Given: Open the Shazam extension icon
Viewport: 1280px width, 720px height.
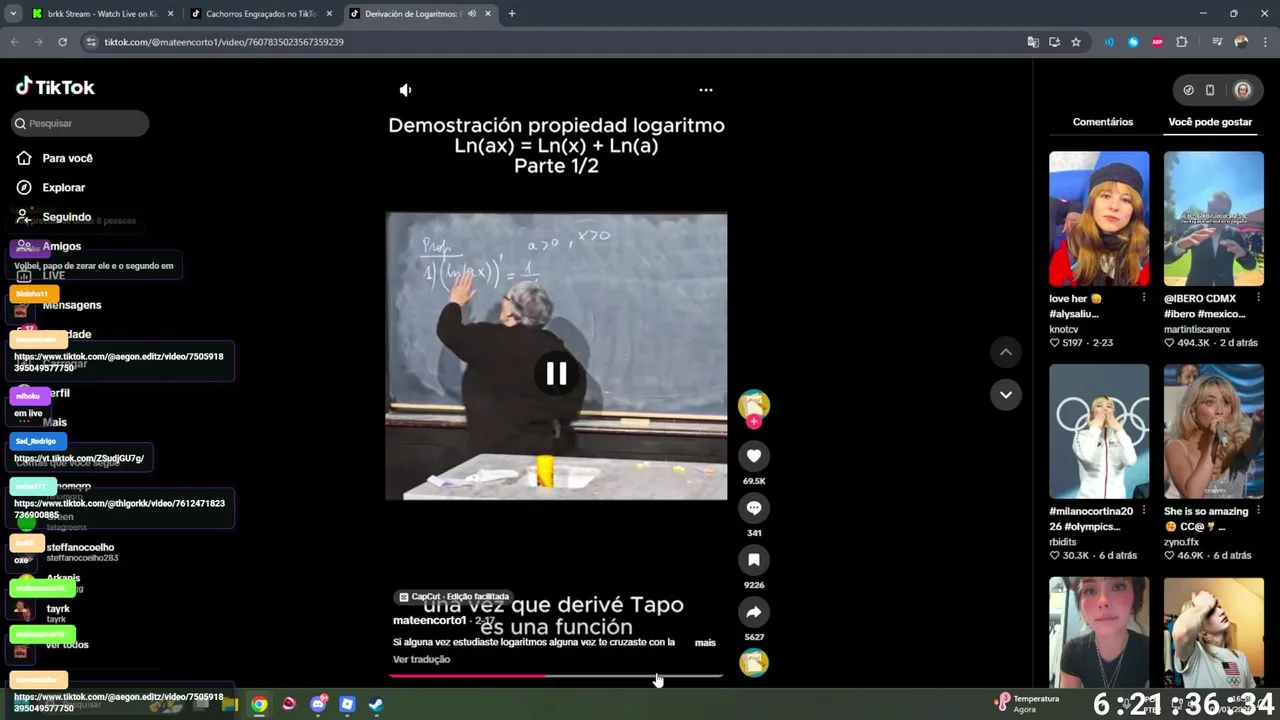Looking at the screenshot, I should click(x=1133, y=42).
